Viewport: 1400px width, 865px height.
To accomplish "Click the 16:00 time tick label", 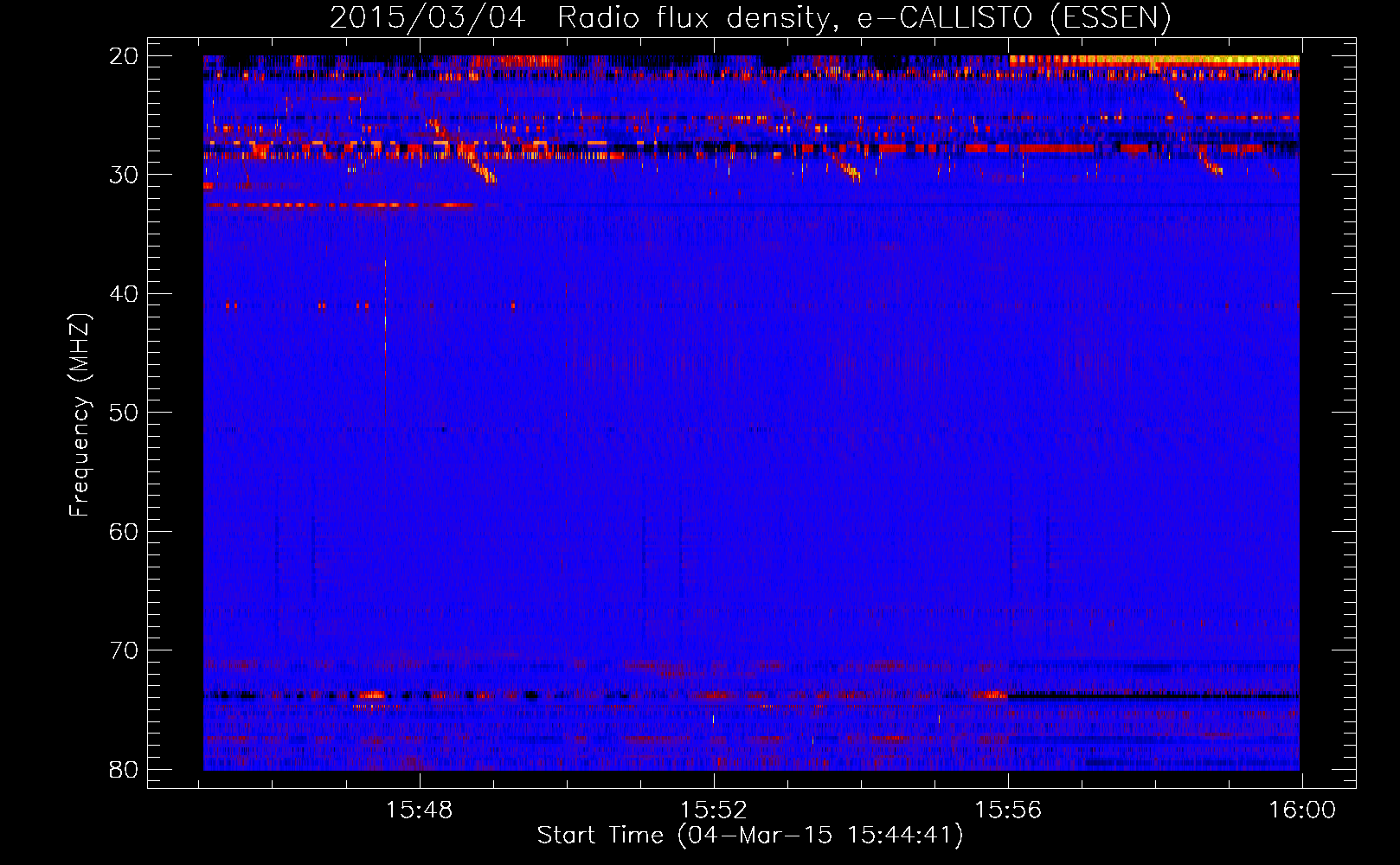I will pos(1302,811).
